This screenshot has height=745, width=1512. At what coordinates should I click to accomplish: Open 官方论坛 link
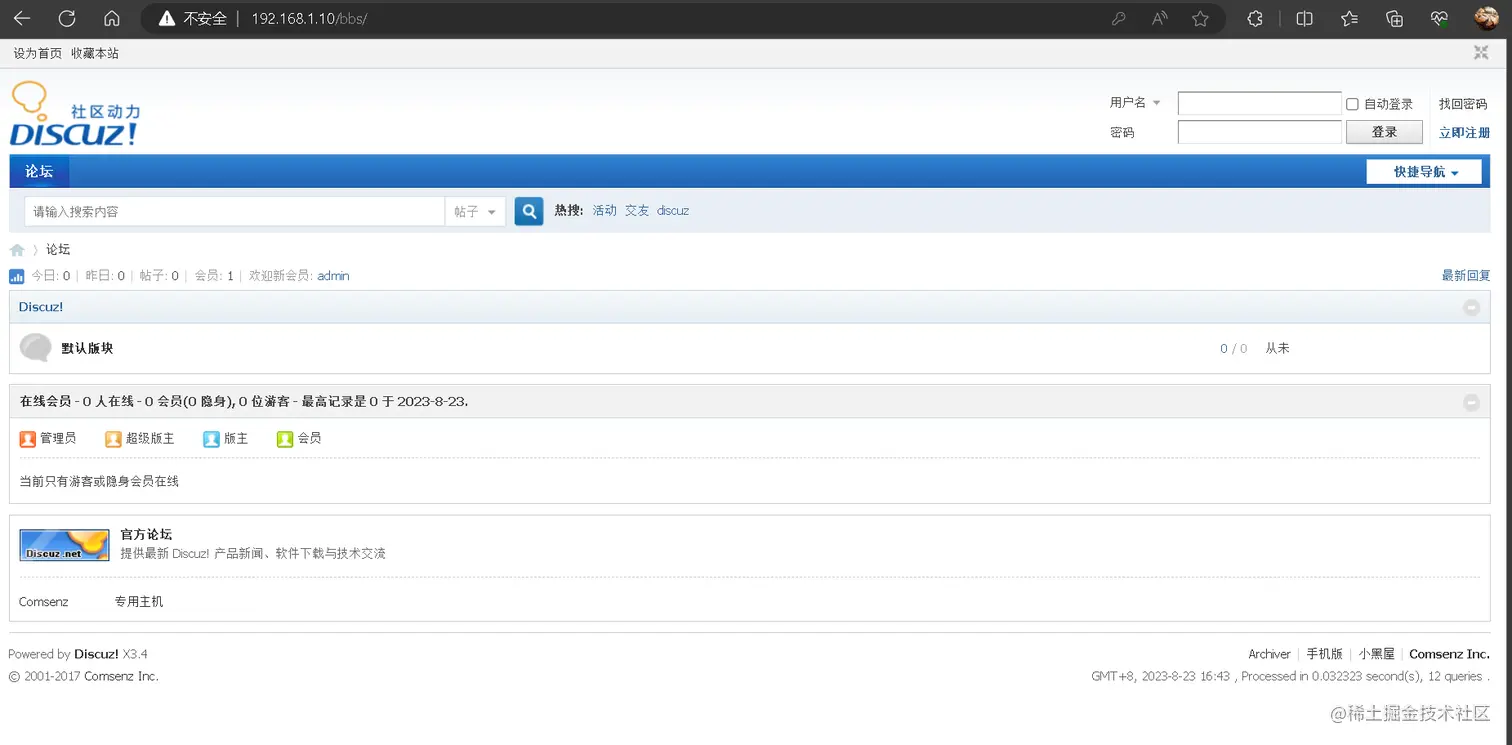point(146,535)
